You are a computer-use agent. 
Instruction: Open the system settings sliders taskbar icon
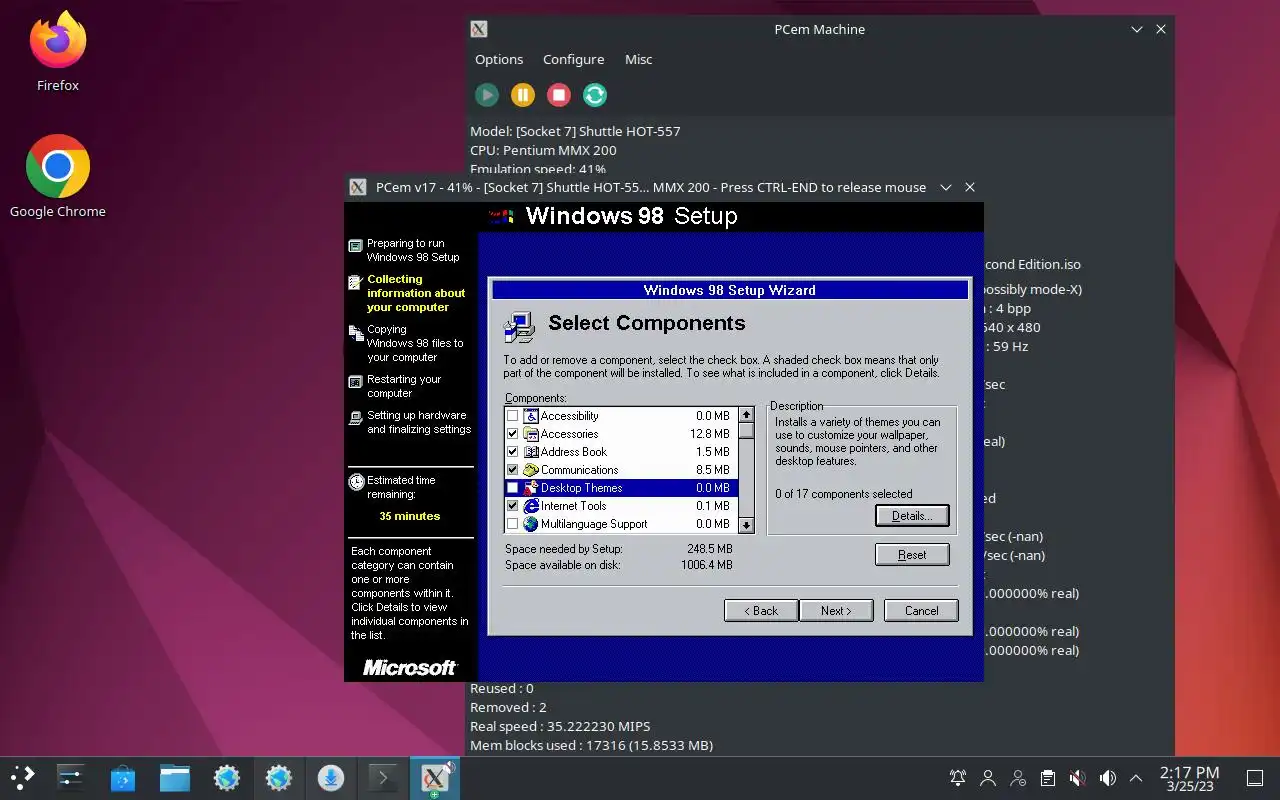tap(71, 778)
